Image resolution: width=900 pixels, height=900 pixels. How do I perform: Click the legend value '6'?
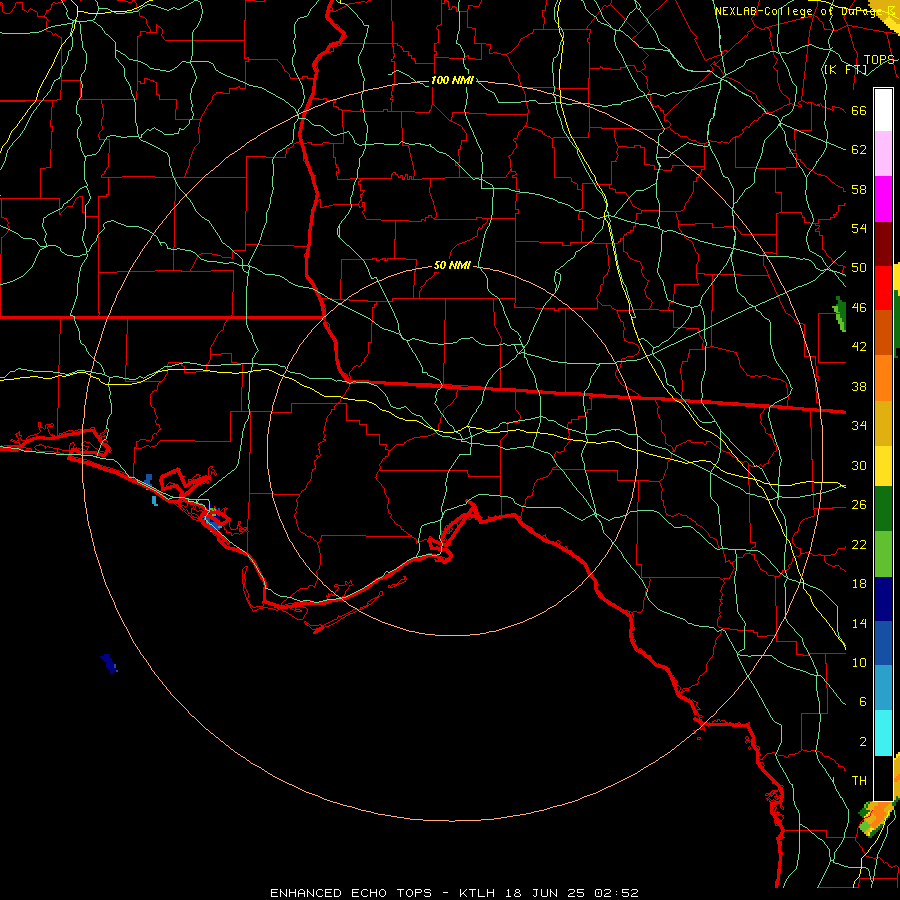pyautogui.click(x=862, y=702)
